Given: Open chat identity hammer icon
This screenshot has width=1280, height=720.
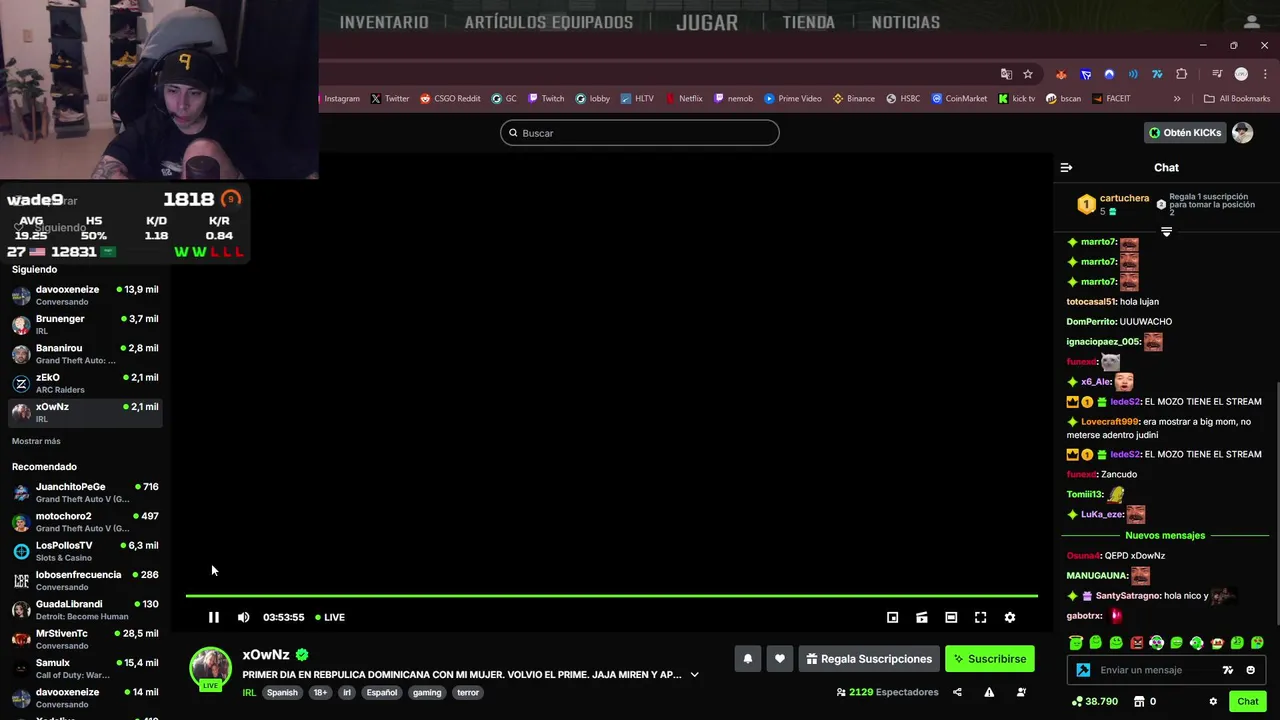Looking at the screenshot, I should point(1083,670).
